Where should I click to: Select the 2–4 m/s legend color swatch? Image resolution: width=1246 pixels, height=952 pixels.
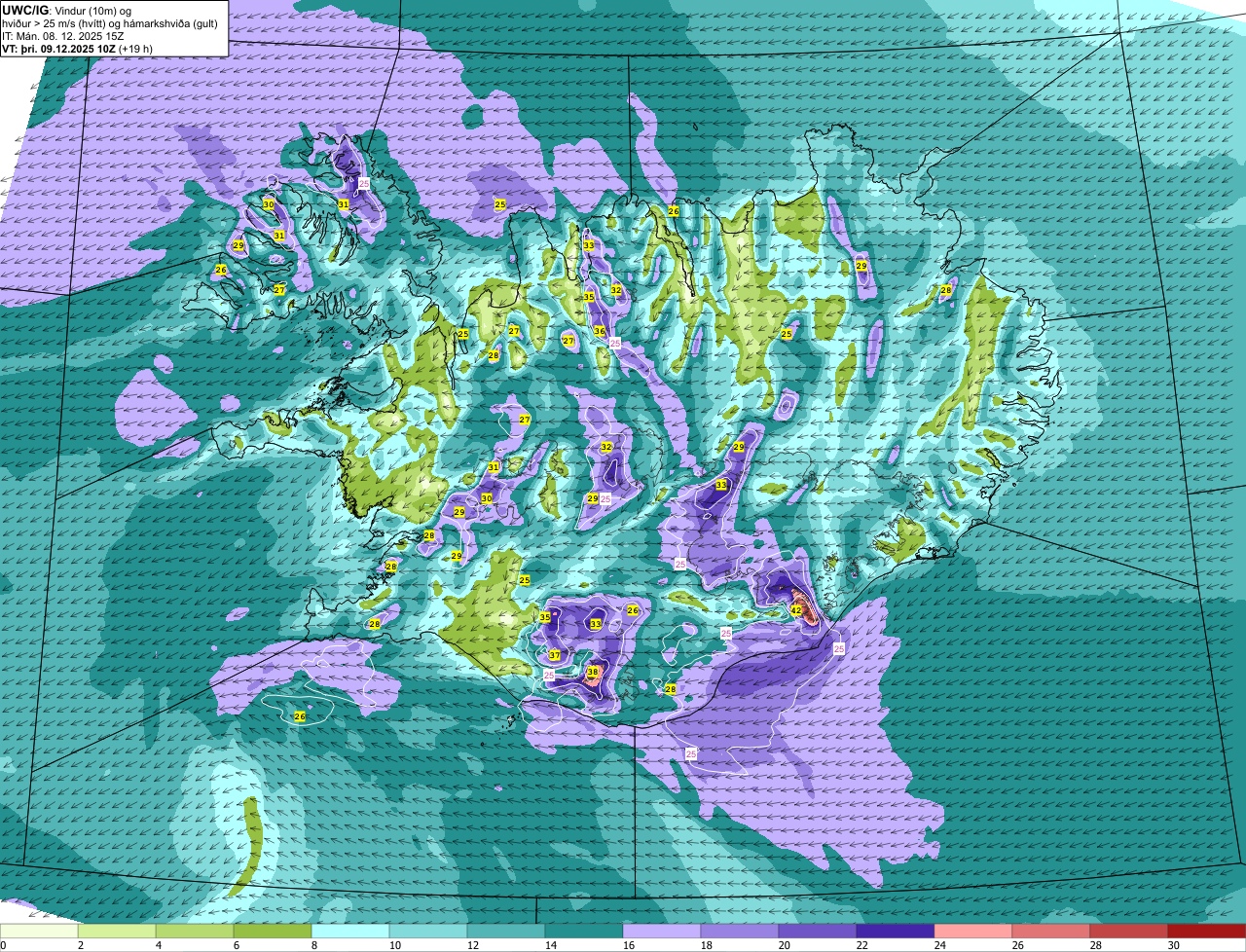(x=117, y=932)
